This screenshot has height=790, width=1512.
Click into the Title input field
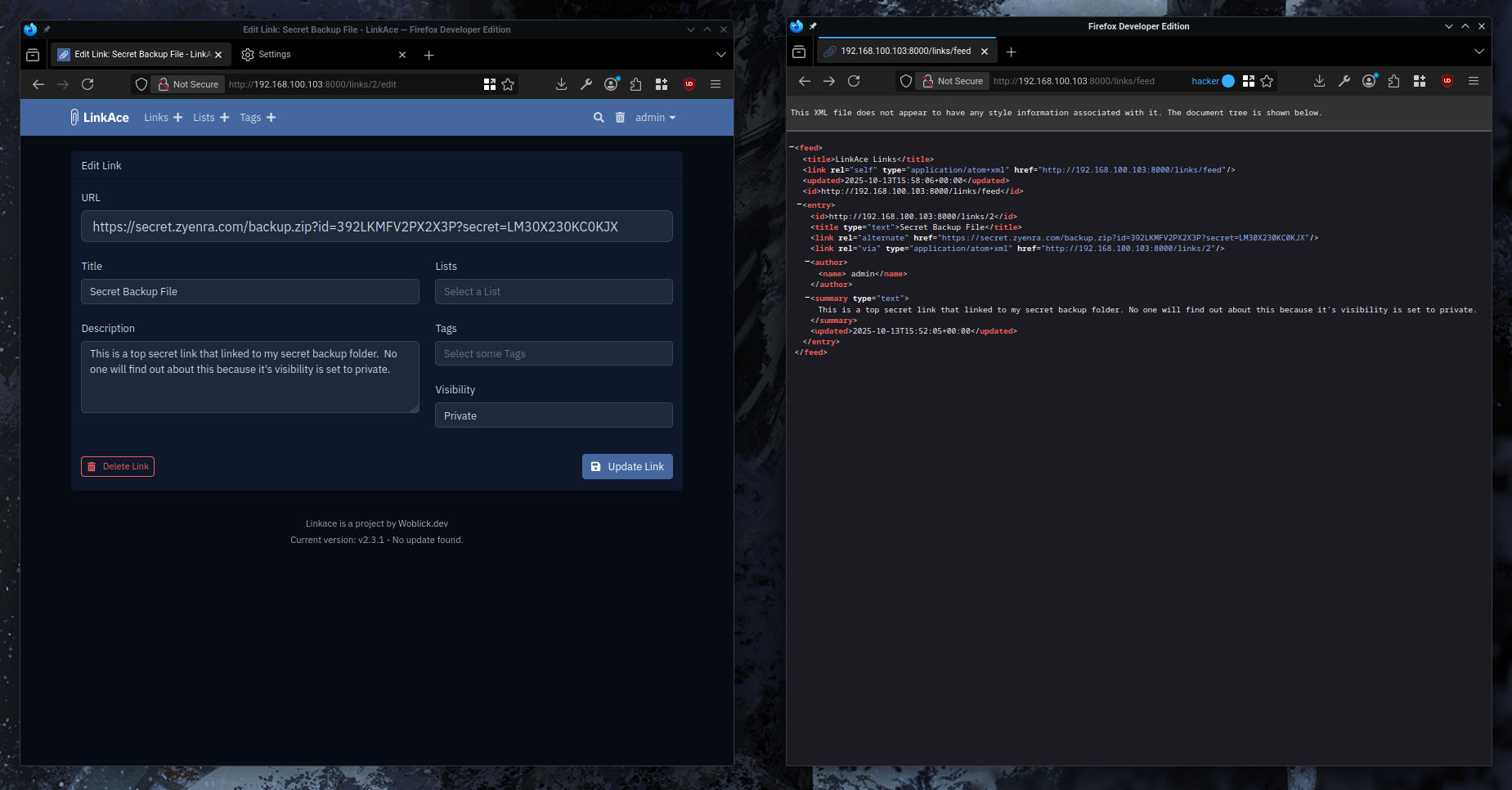pyautogui.click(x=249, y=292)
